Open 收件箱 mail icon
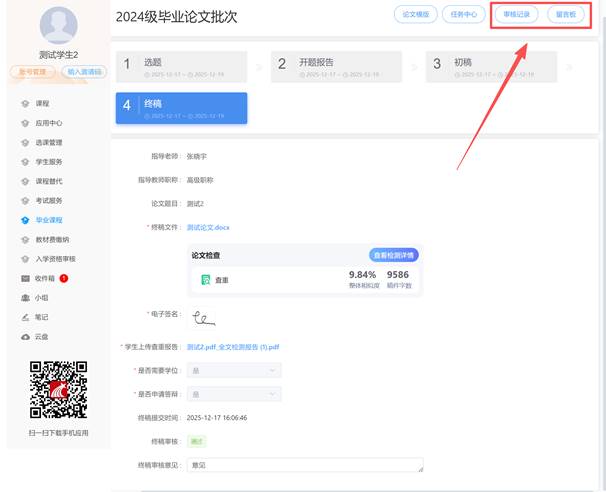The image size is (606, 492). [x=25, y=277]
